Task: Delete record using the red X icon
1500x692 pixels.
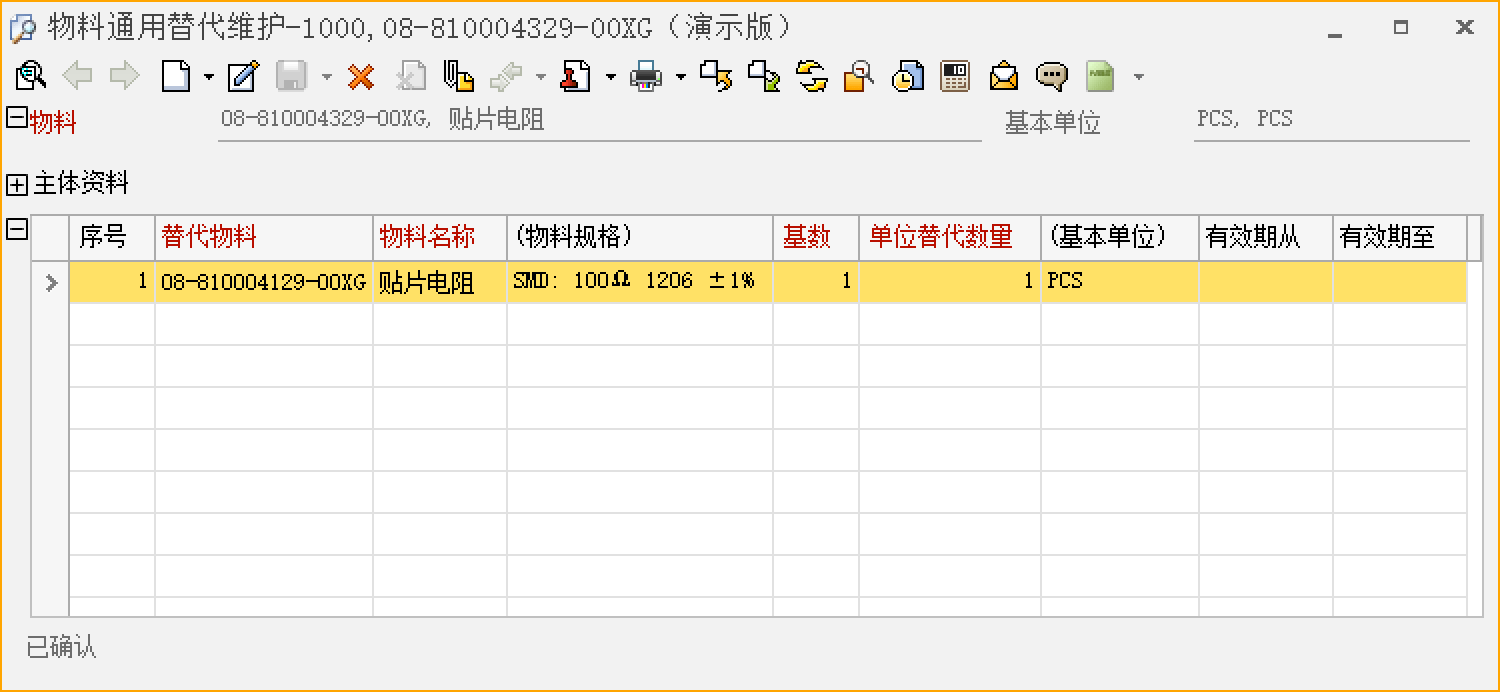Action: pos(360,76)
